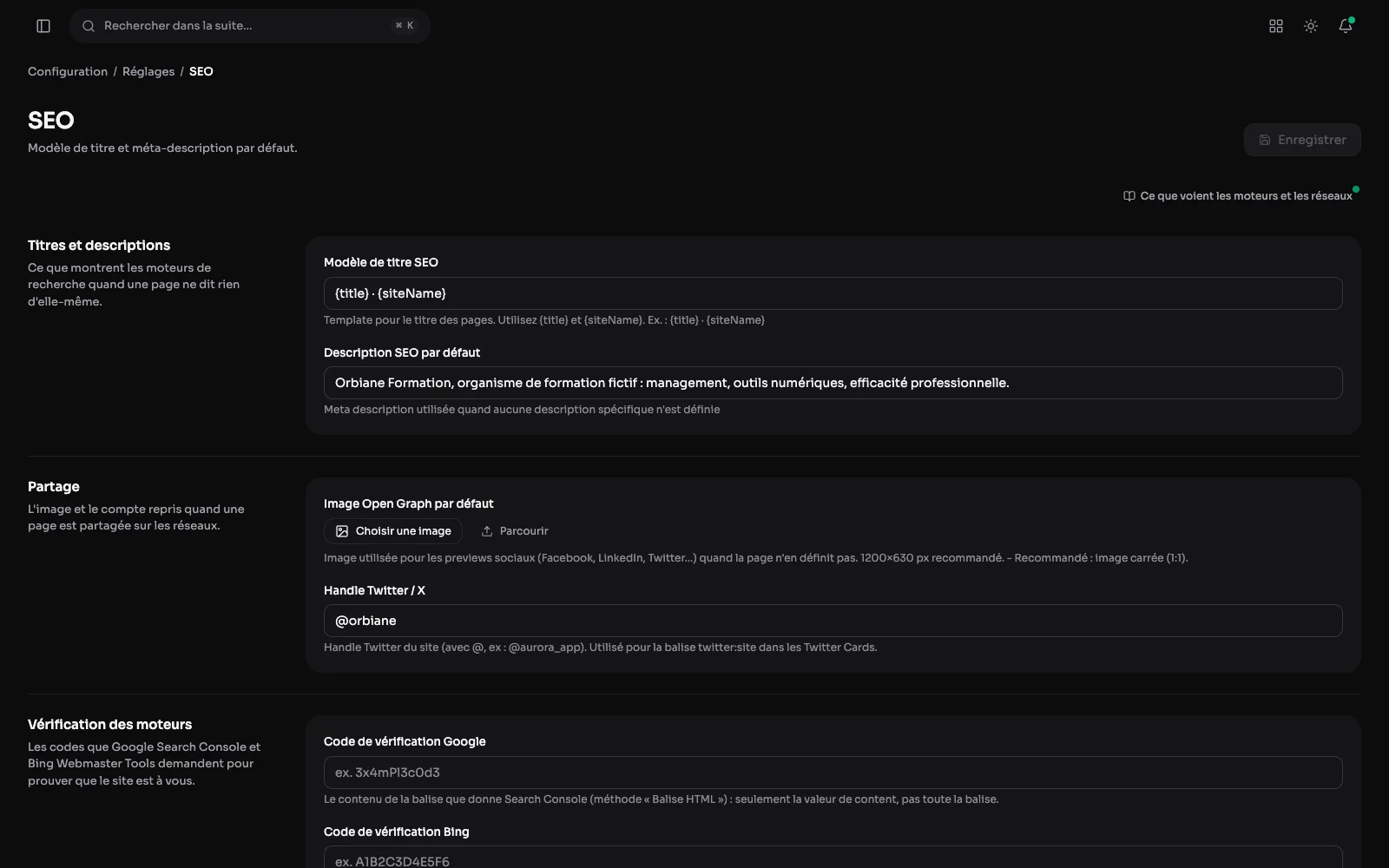The image size is (1389, 868).
Task: Open notifications bell icon
Action: click(1346, 26)
